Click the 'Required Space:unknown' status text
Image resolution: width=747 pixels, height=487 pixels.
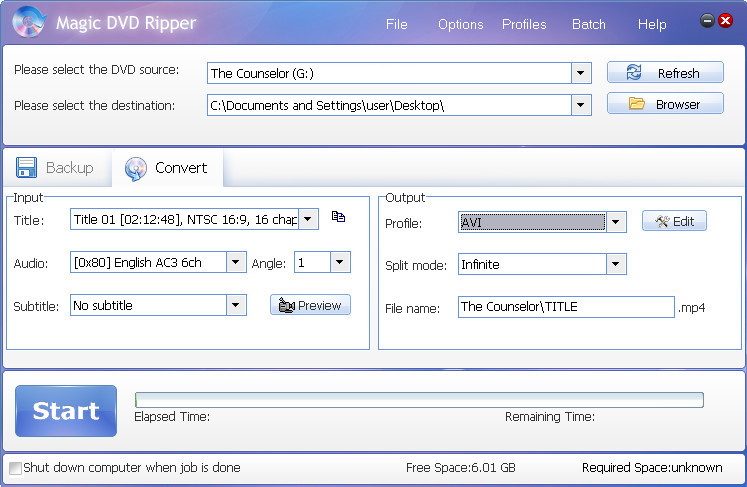click(x=652, y=467)
